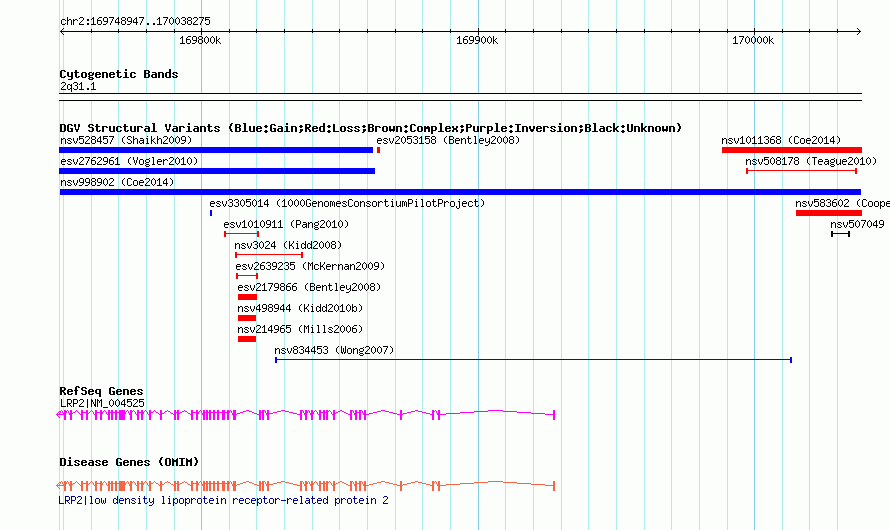
Task: Click the LRP2|NM_004525 transcript label
Action: click(102, 403)
